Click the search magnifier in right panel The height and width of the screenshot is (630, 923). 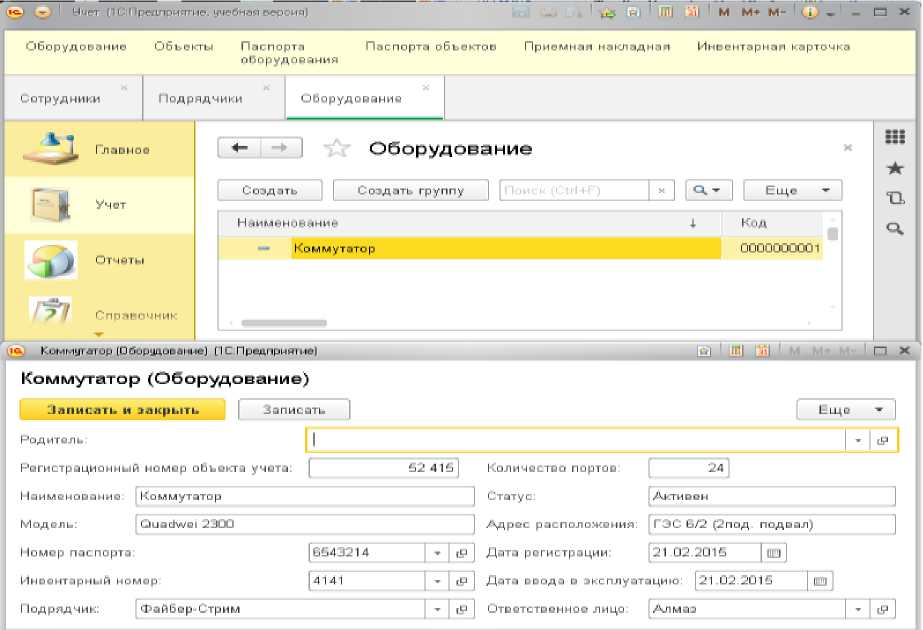coord(895,229)
